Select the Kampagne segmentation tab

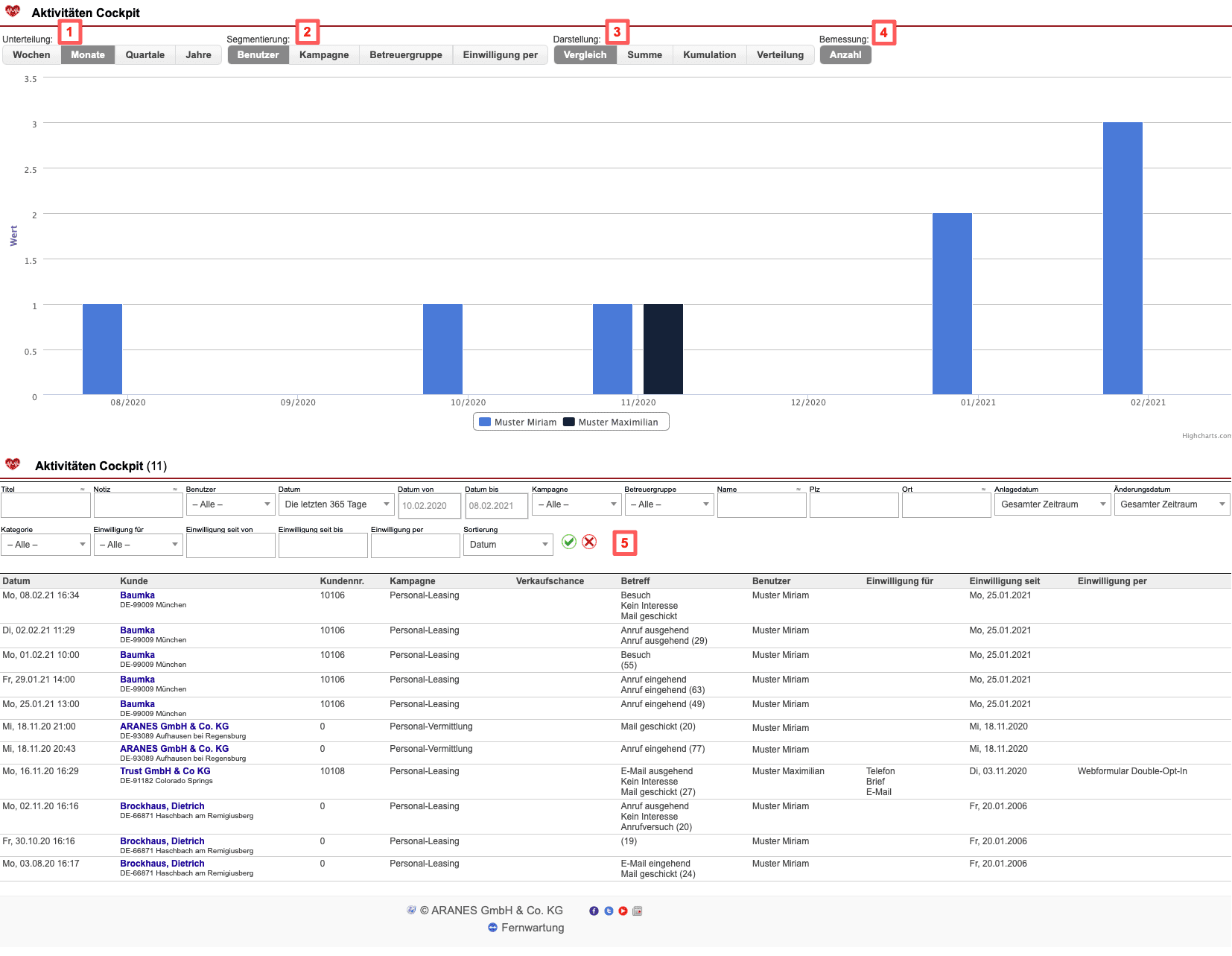(324, 54)
